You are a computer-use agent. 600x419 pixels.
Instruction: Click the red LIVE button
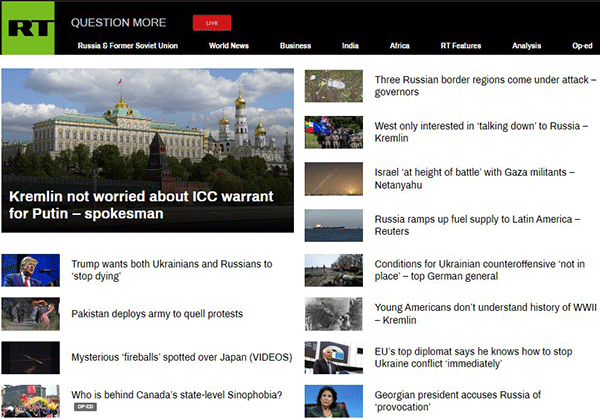(x=211, y=22)
